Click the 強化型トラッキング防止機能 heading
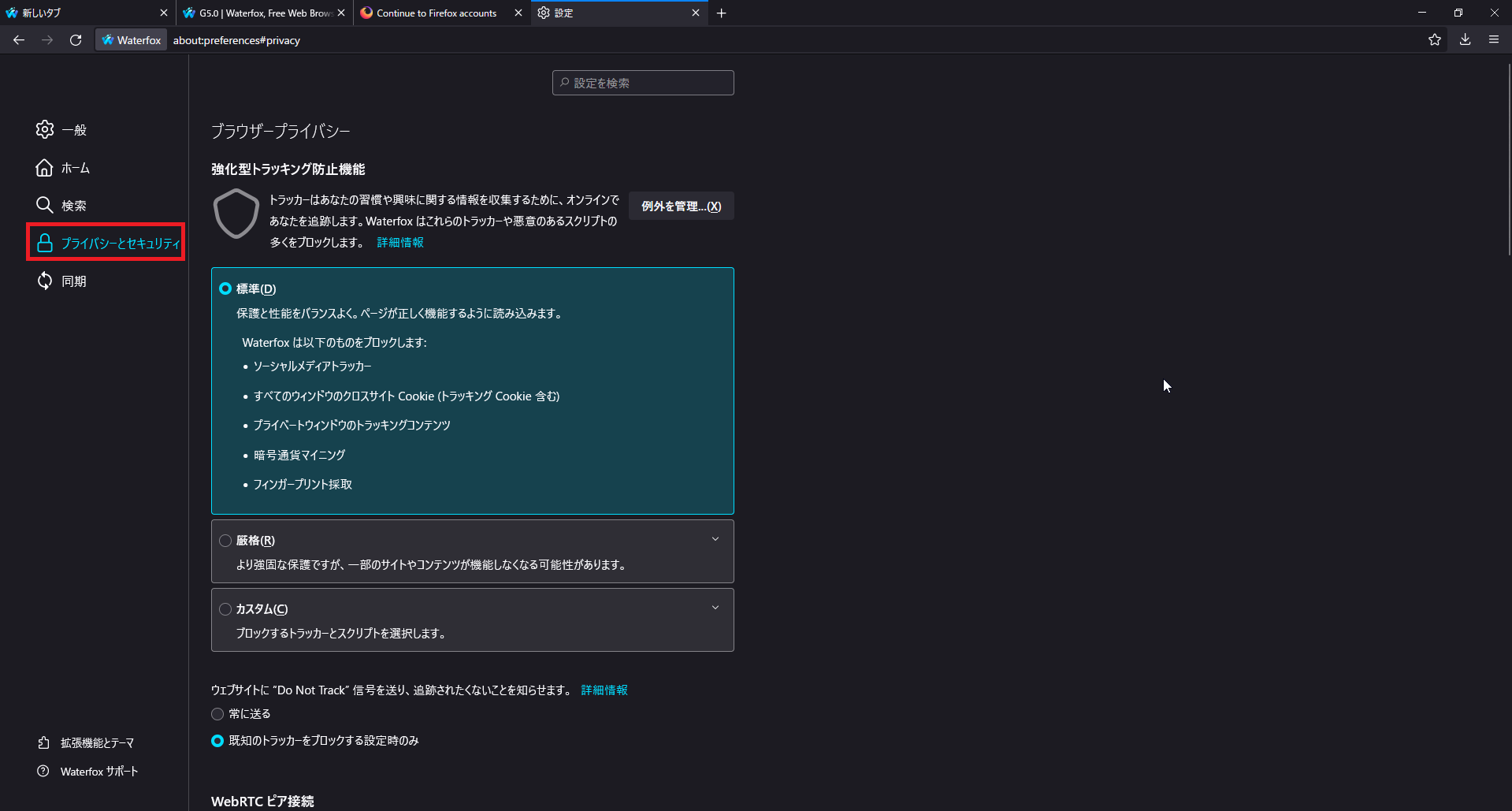The width and height of the screenshot is (1512, 811). [288, 169]
